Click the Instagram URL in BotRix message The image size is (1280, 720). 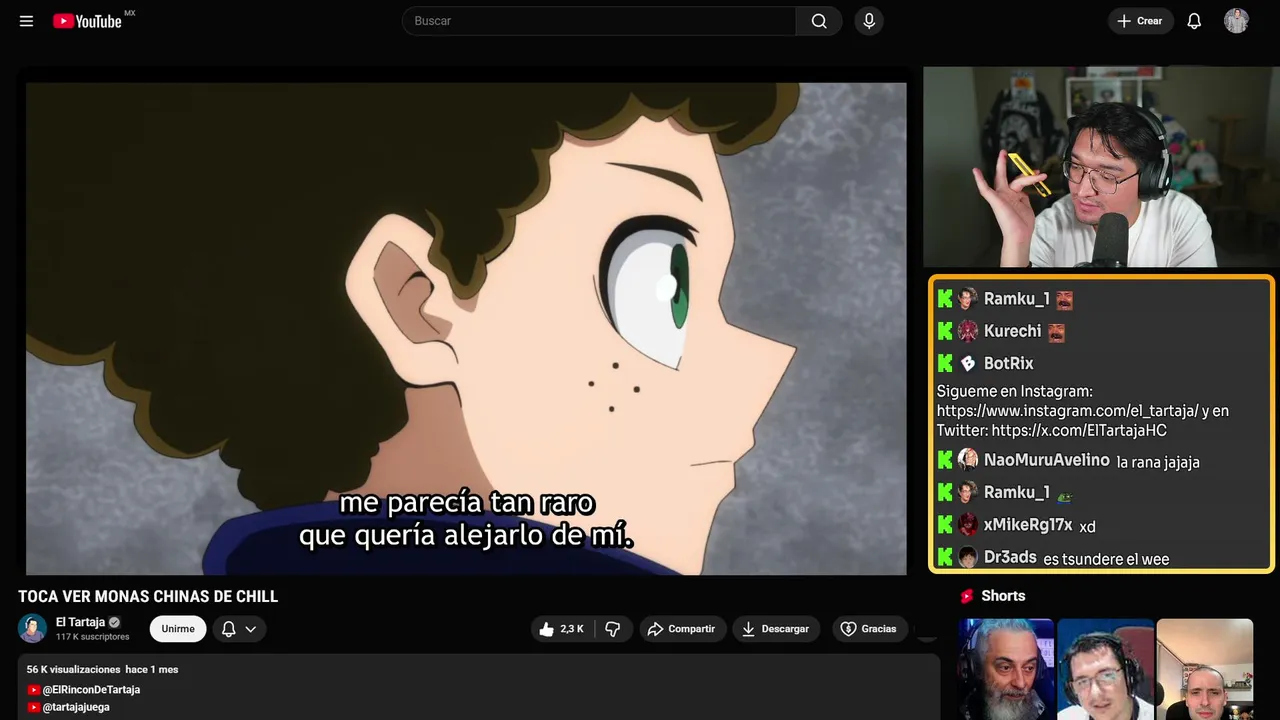pos(1068,411)
